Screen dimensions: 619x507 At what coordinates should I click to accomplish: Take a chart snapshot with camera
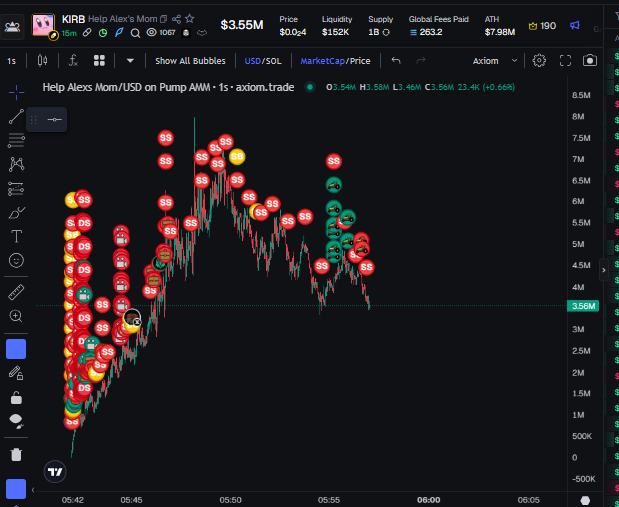point(590,60)
